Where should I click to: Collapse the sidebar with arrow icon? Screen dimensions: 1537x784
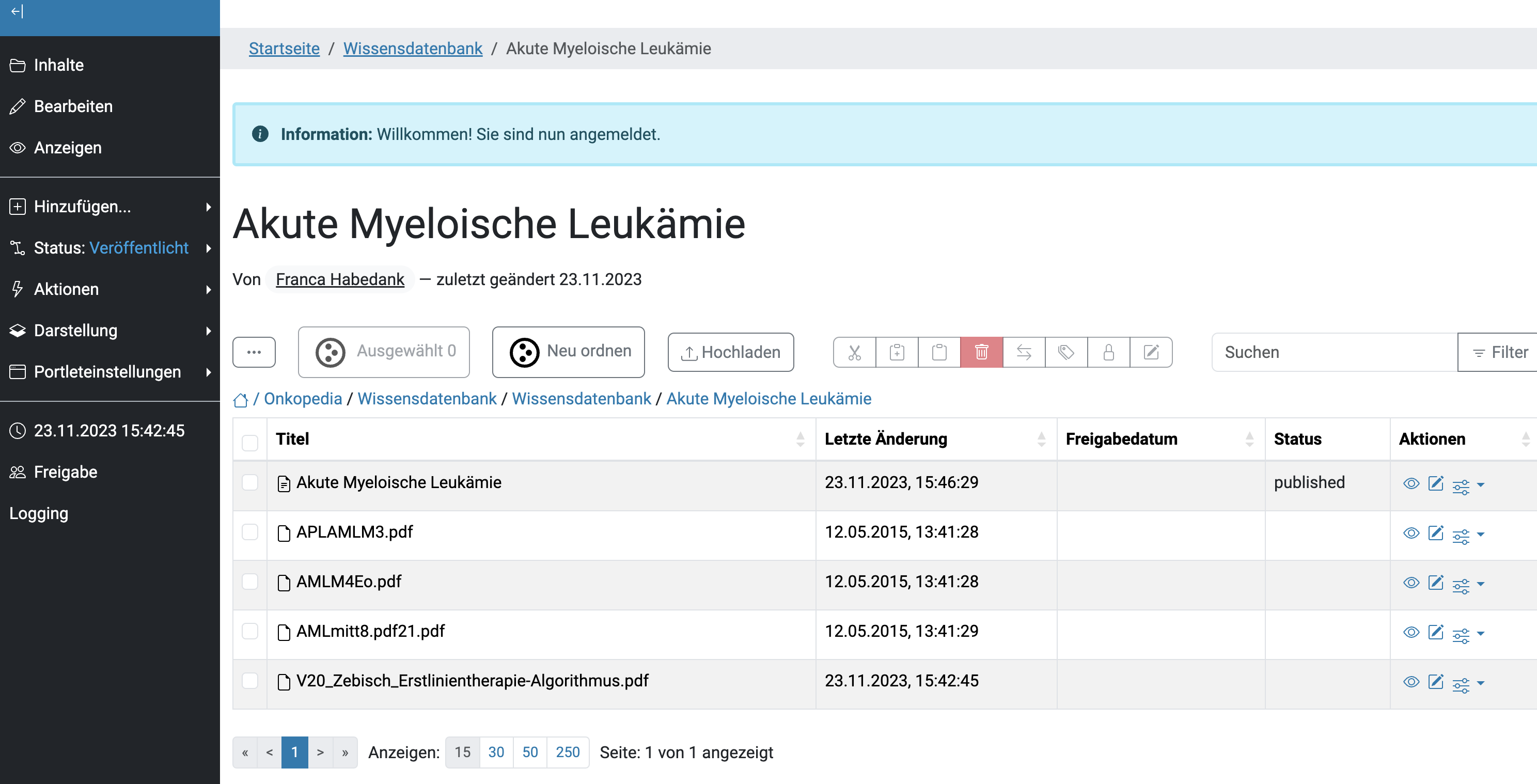17,11
